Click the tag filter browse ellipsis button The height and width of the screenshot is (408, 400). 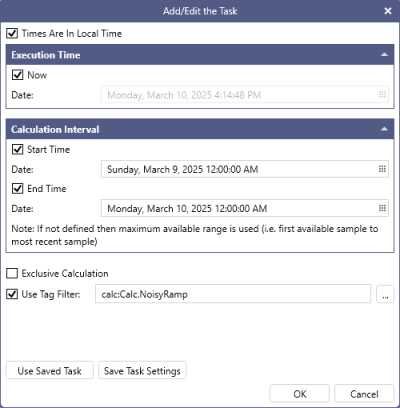pyautogui.click(x=385, y=294)
